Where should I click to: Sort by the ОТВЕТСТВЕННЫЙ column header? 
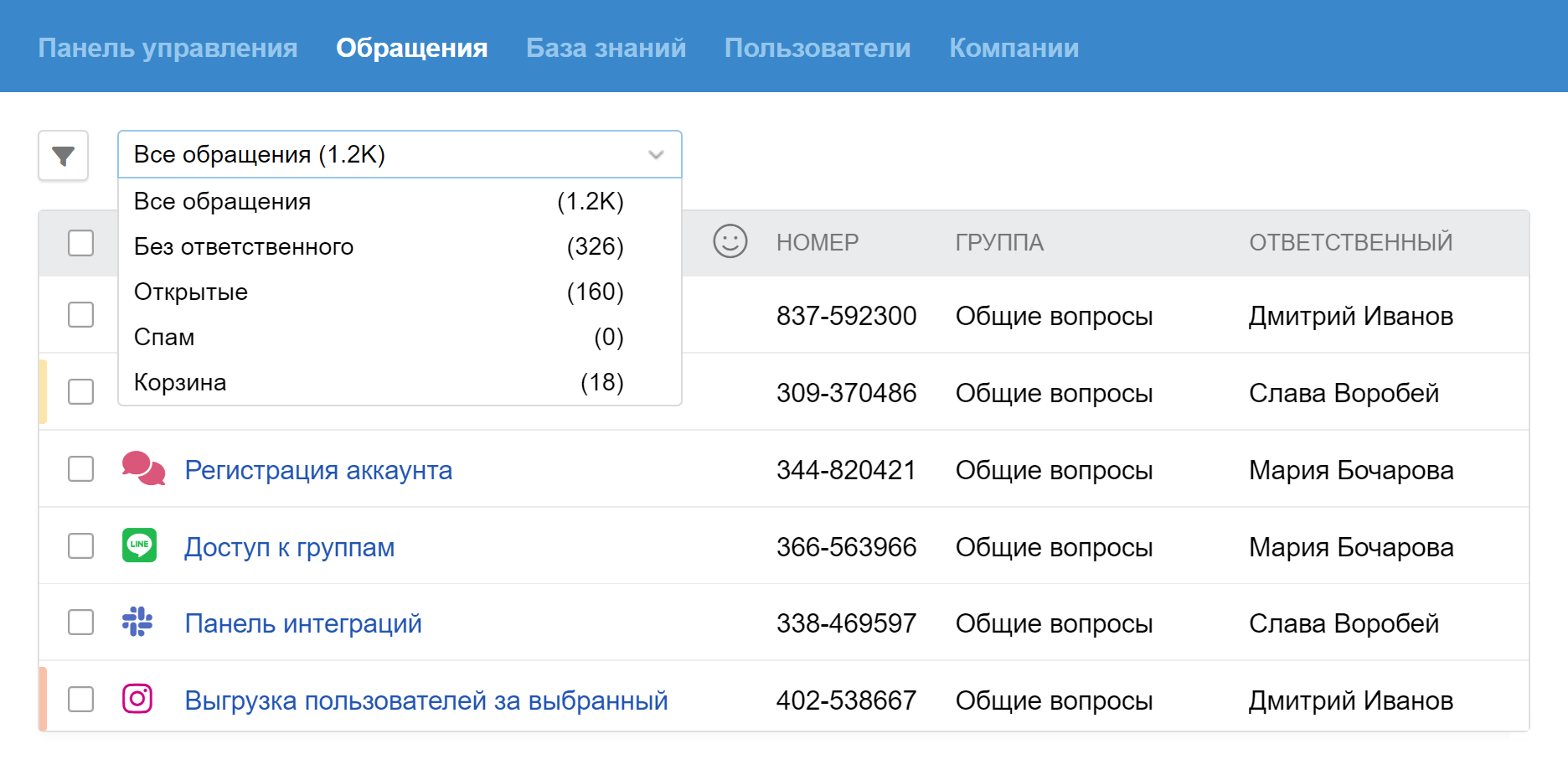(1351, 242)
